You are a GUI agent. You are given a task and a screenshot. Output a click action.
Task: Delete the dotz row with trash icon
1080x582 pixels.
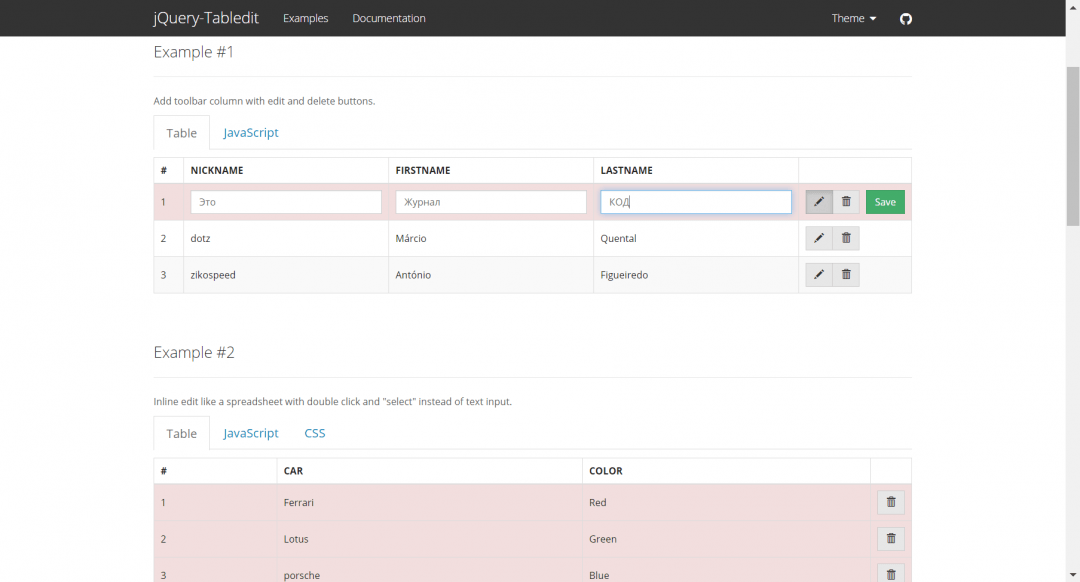846,238
